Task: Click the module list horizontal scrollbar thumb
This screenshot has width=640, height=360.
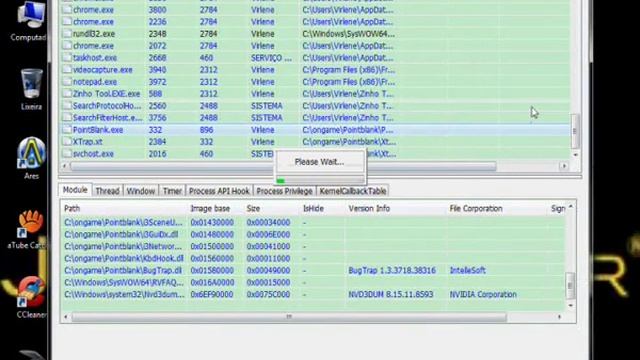Action: pos(289,317)
